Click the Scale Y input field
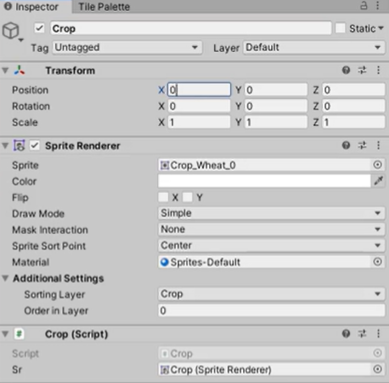Image resolution: width=389 pixels, height=383 pixels. [276, 122]
